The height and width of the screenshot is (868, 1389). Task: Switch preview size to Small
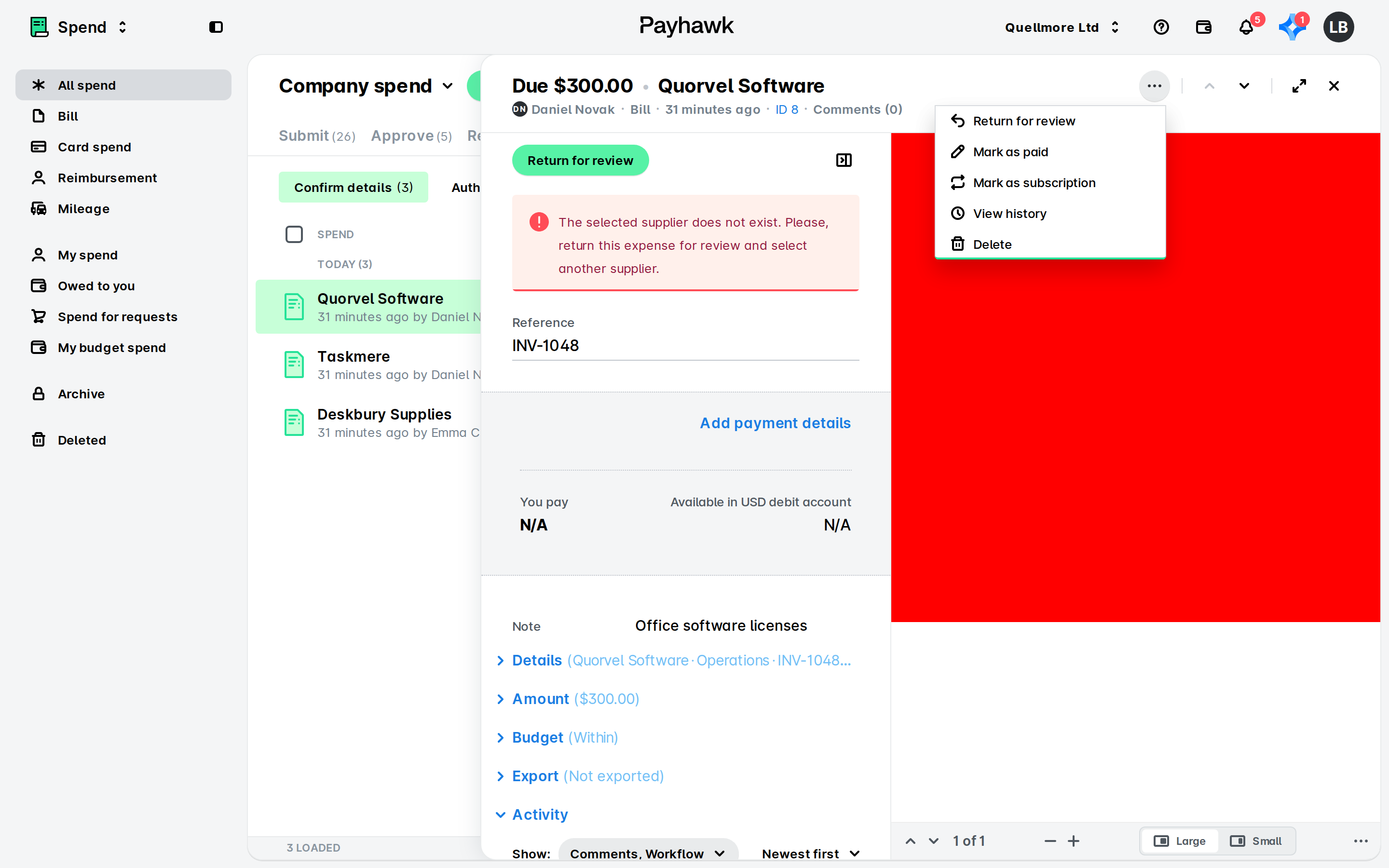tap(1255, 841)
